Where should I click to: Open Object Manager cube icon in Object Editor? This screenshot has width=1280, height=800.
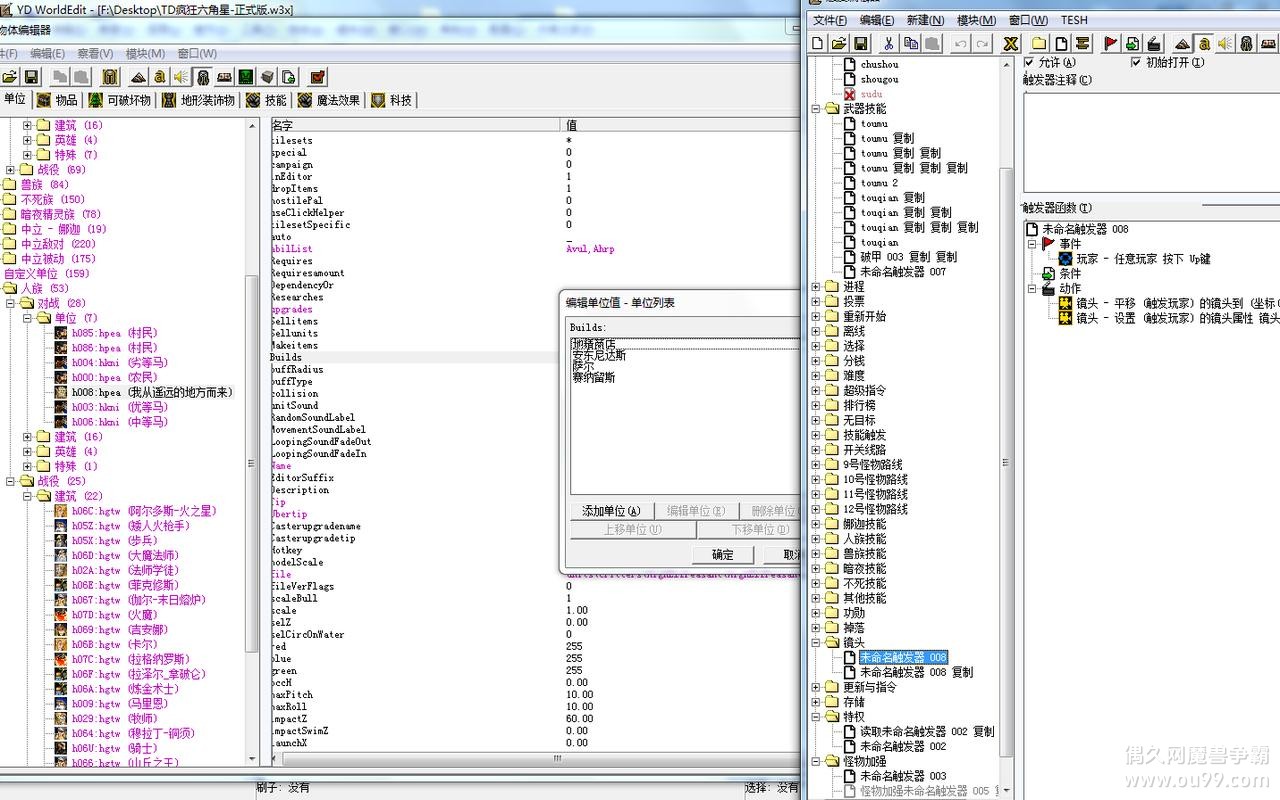[267, 77]
